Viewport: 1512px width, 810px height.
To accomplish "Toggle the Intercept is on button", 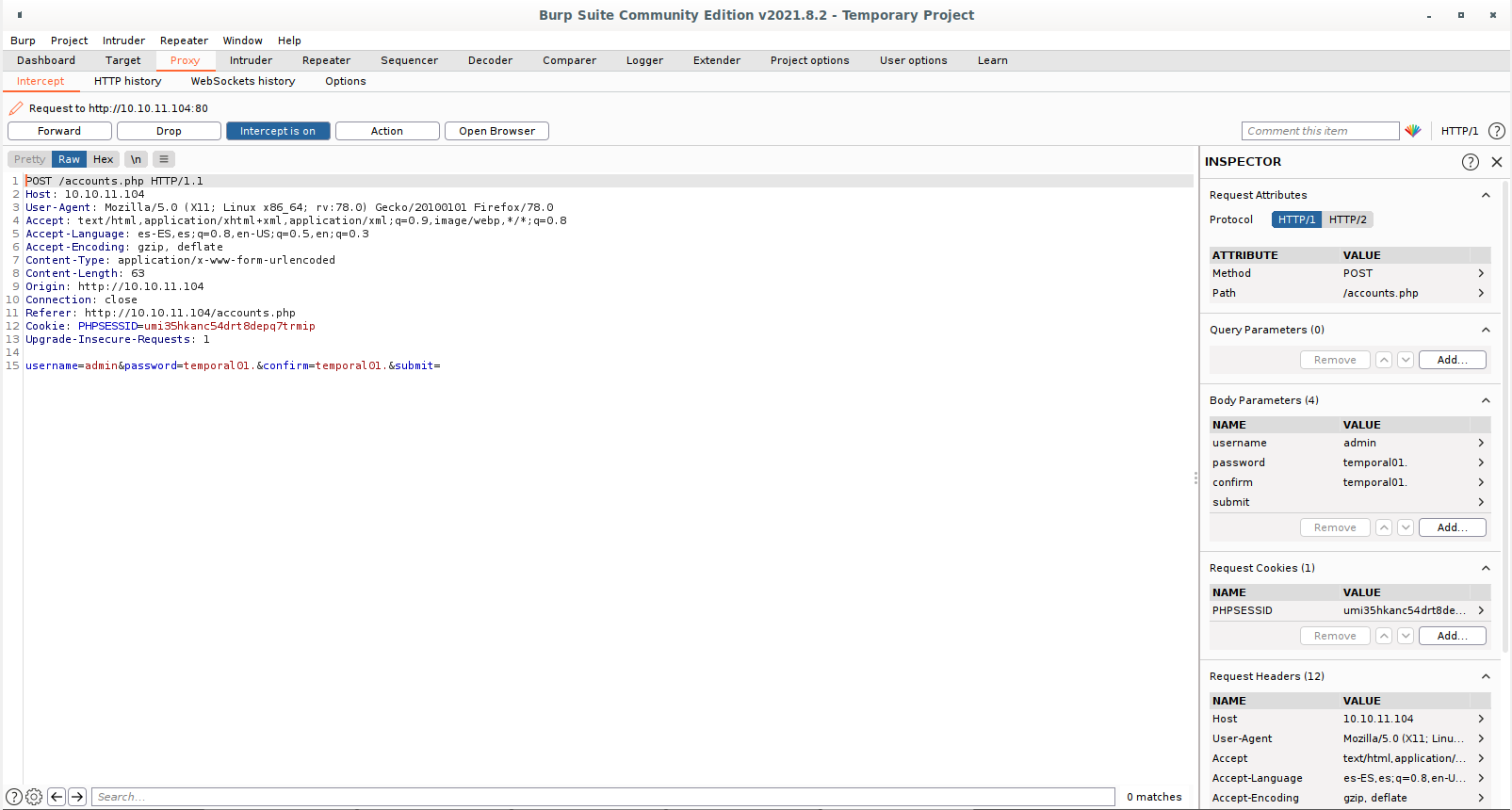I will coord(278,131).
